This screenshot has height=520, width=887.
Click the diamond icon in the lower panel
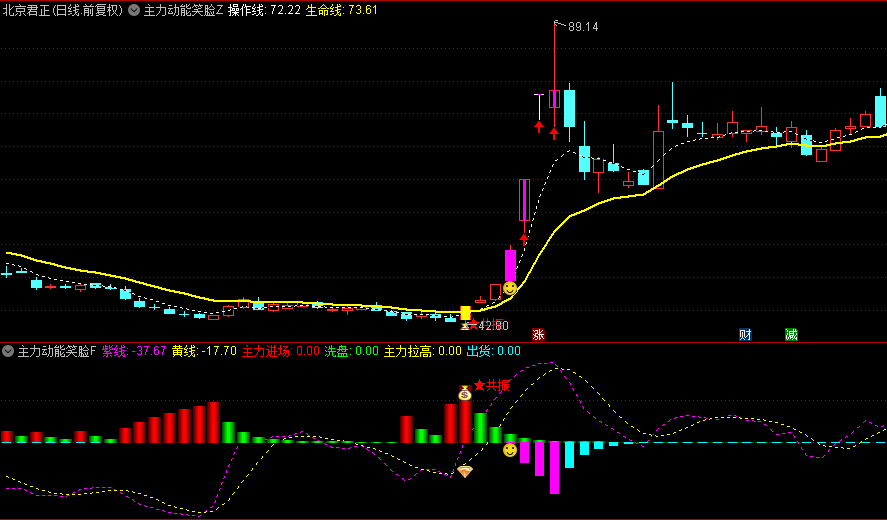click(464, 471)
